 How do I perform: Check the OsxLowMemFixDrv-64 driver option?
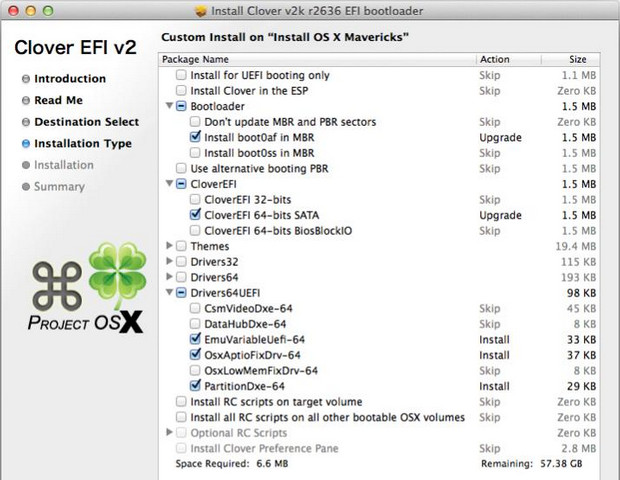click(x=195, y=370)
